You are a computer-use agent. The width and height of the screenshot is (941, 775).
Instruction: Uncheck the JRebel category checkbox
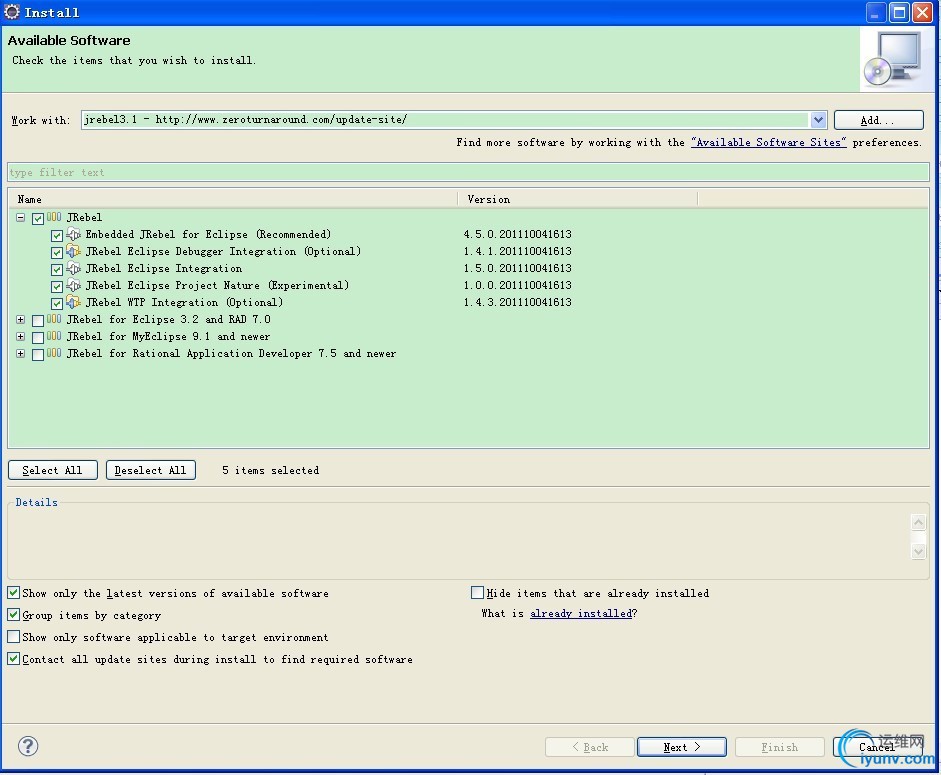[x=38, y=219]
